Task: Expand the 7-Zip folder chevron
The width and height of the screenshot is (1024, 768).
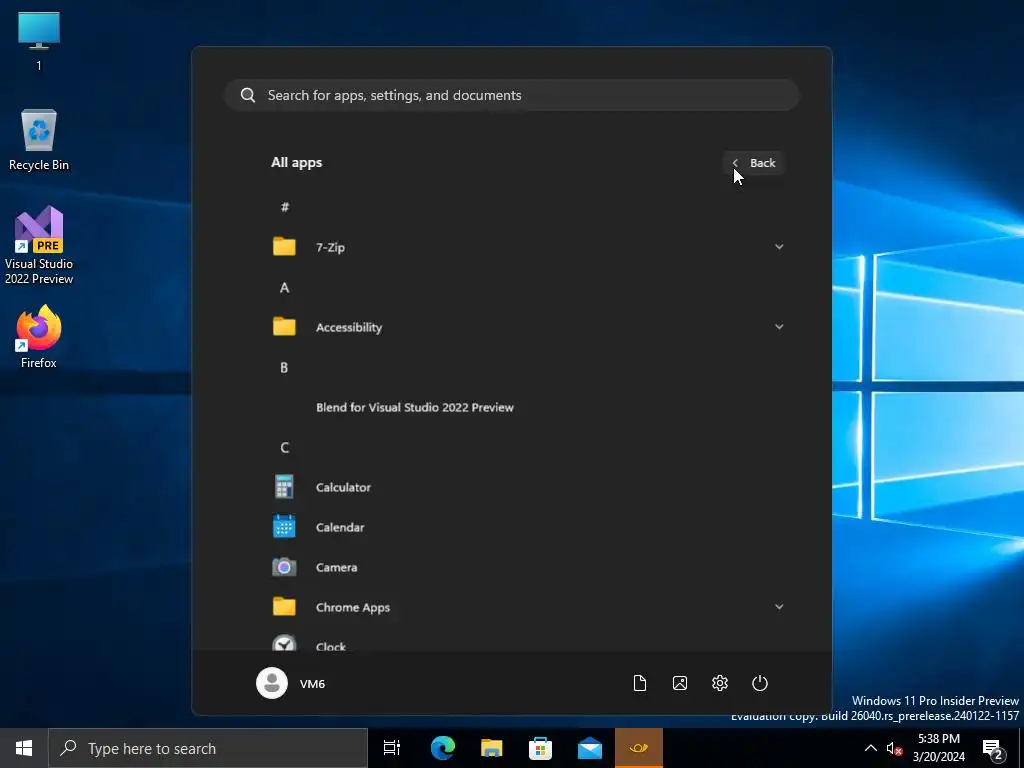Action: click(x=779, y=247)
